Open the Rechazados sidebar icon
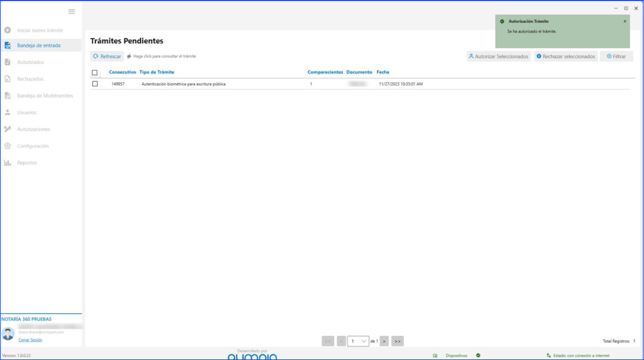The width and height of the screenshot is (644, 360). 7,79
